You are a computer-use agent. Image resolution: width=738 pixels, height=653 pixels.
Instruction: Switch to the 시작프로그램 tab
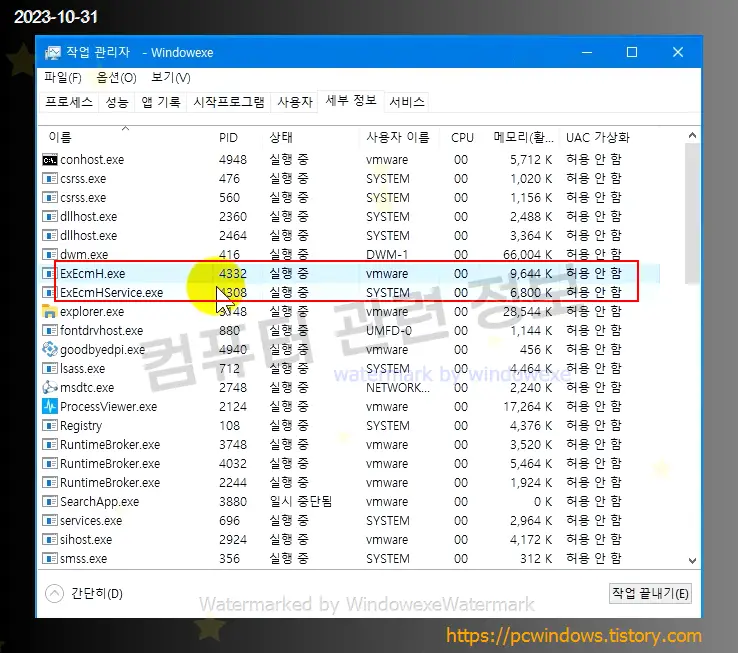pos(229,102)
